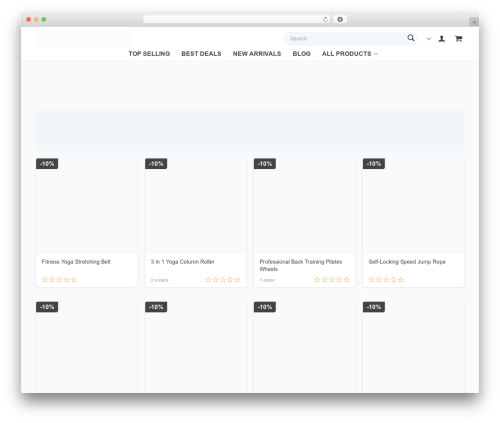Click Pilates Wheels product image

(304, 206)
